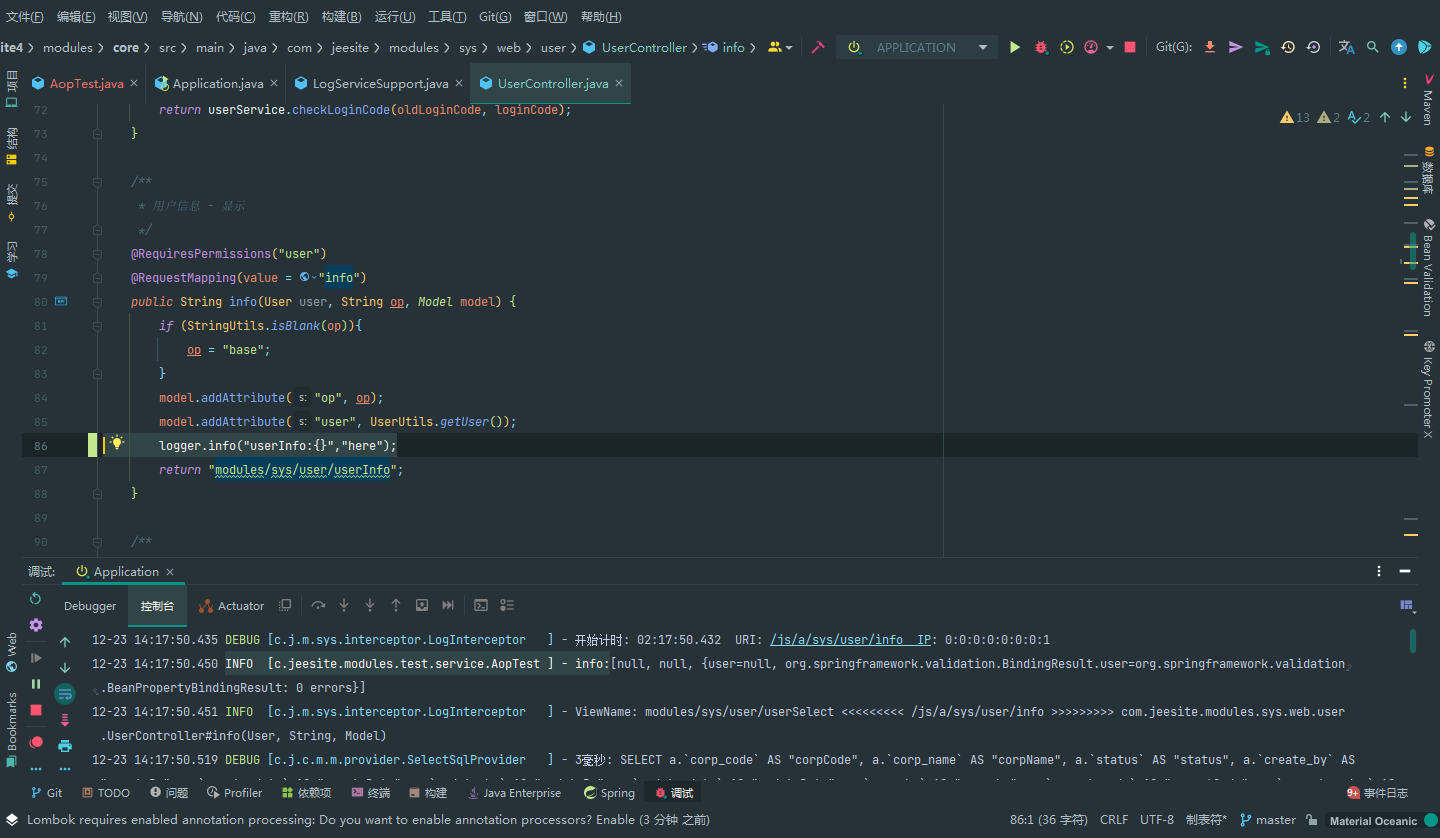Go to next highlighted error down arrow
The height and width of the screenshot is (838, 1440).
click(x=1406, y=117)
